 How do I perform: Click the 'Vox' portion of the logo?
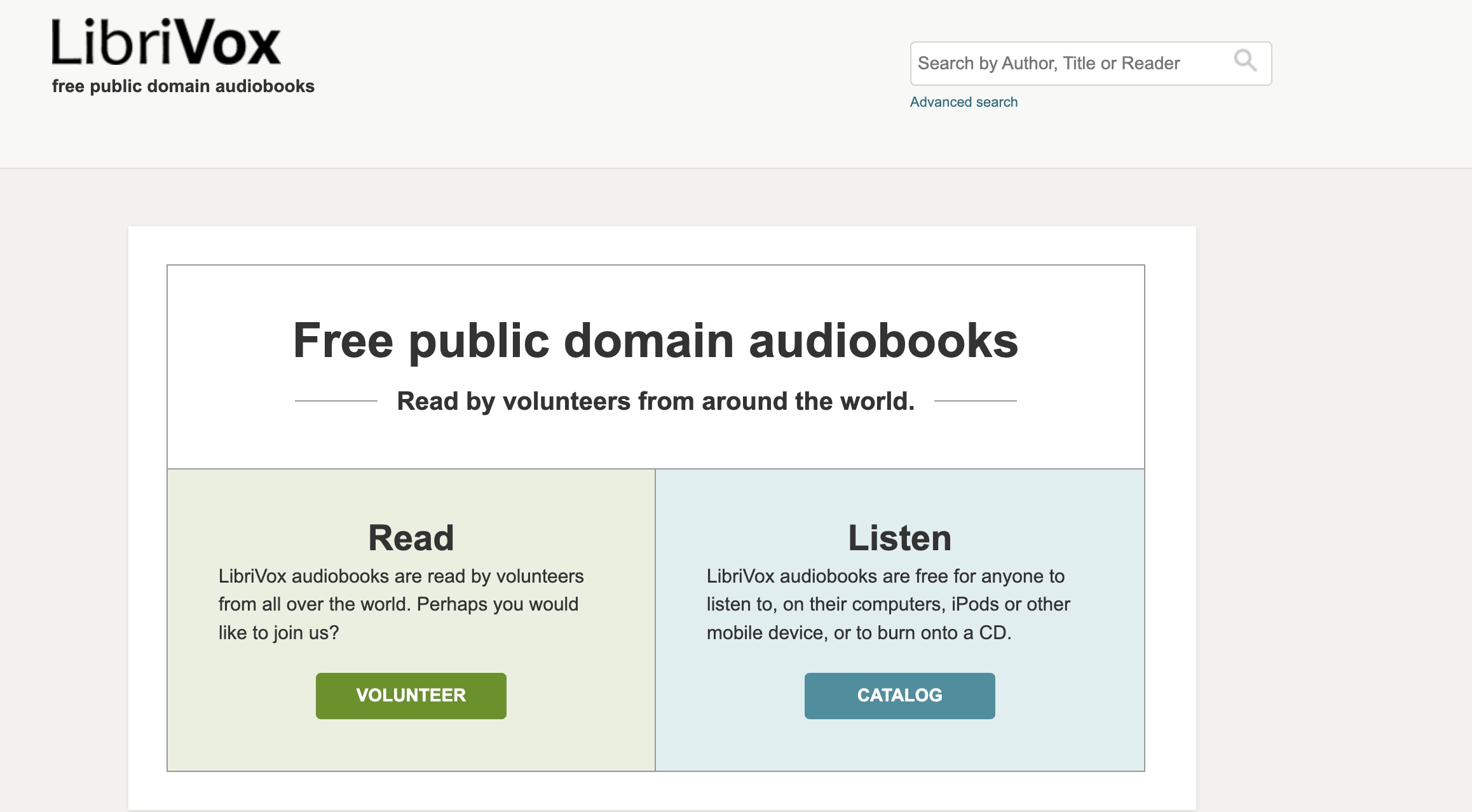tap(227, 43)
